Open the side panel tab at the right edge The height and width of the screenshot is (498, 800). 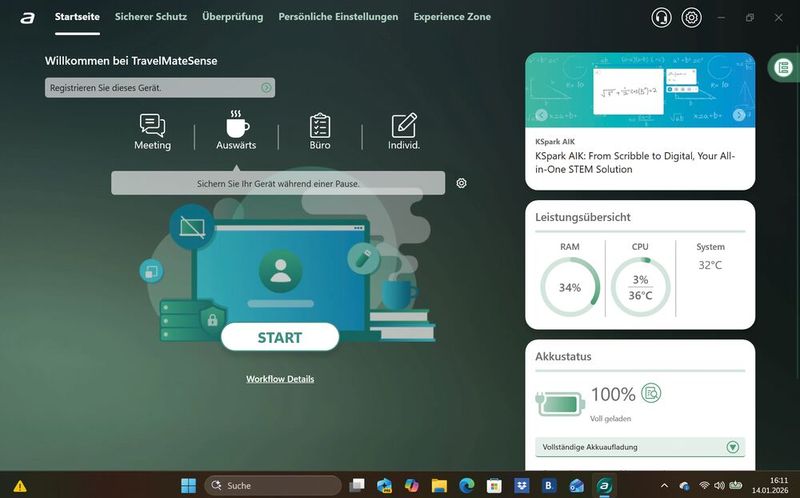(x=783, y=67)
